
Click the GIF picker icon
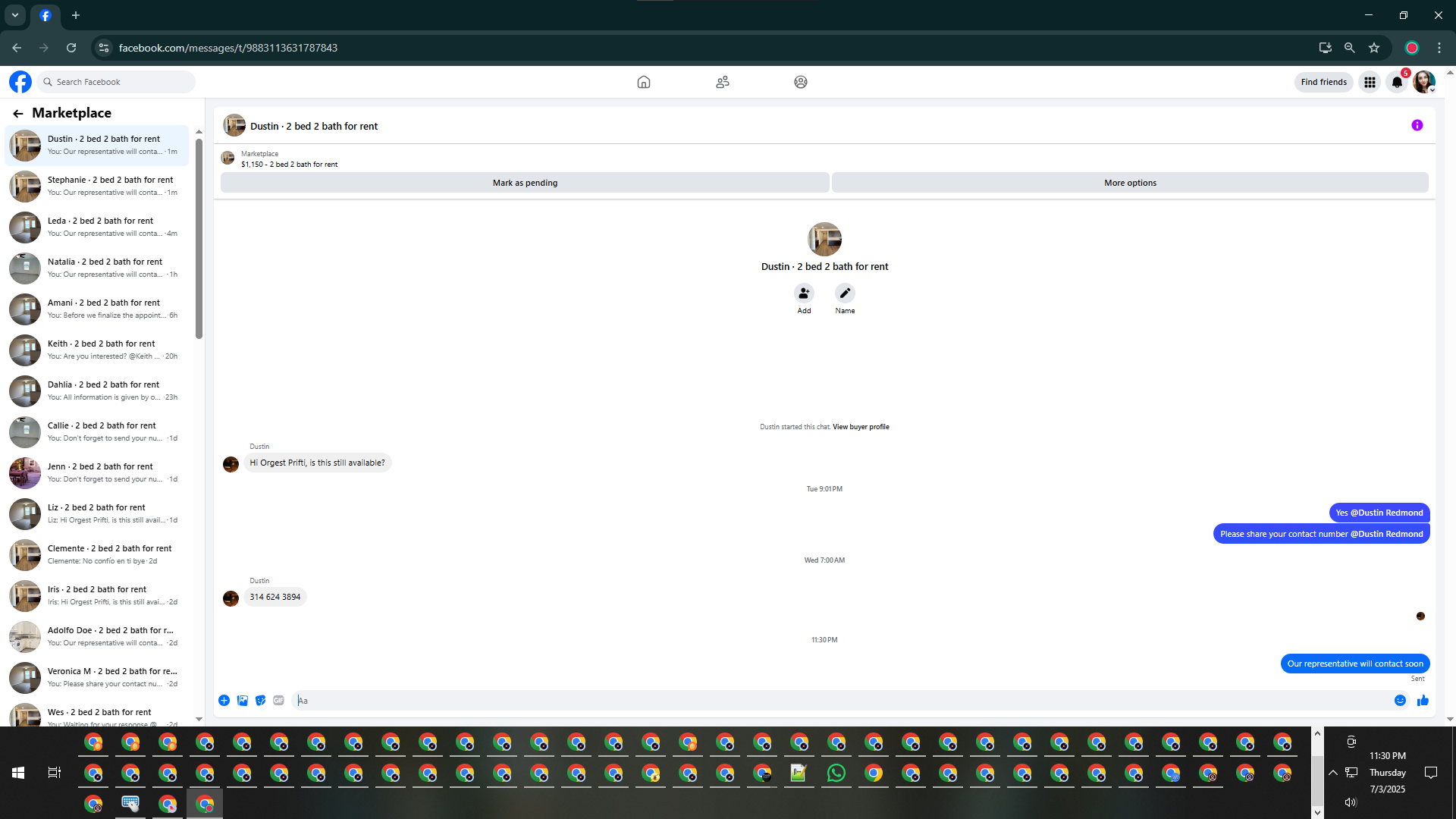pyautogui.click(x=278, y=701)
